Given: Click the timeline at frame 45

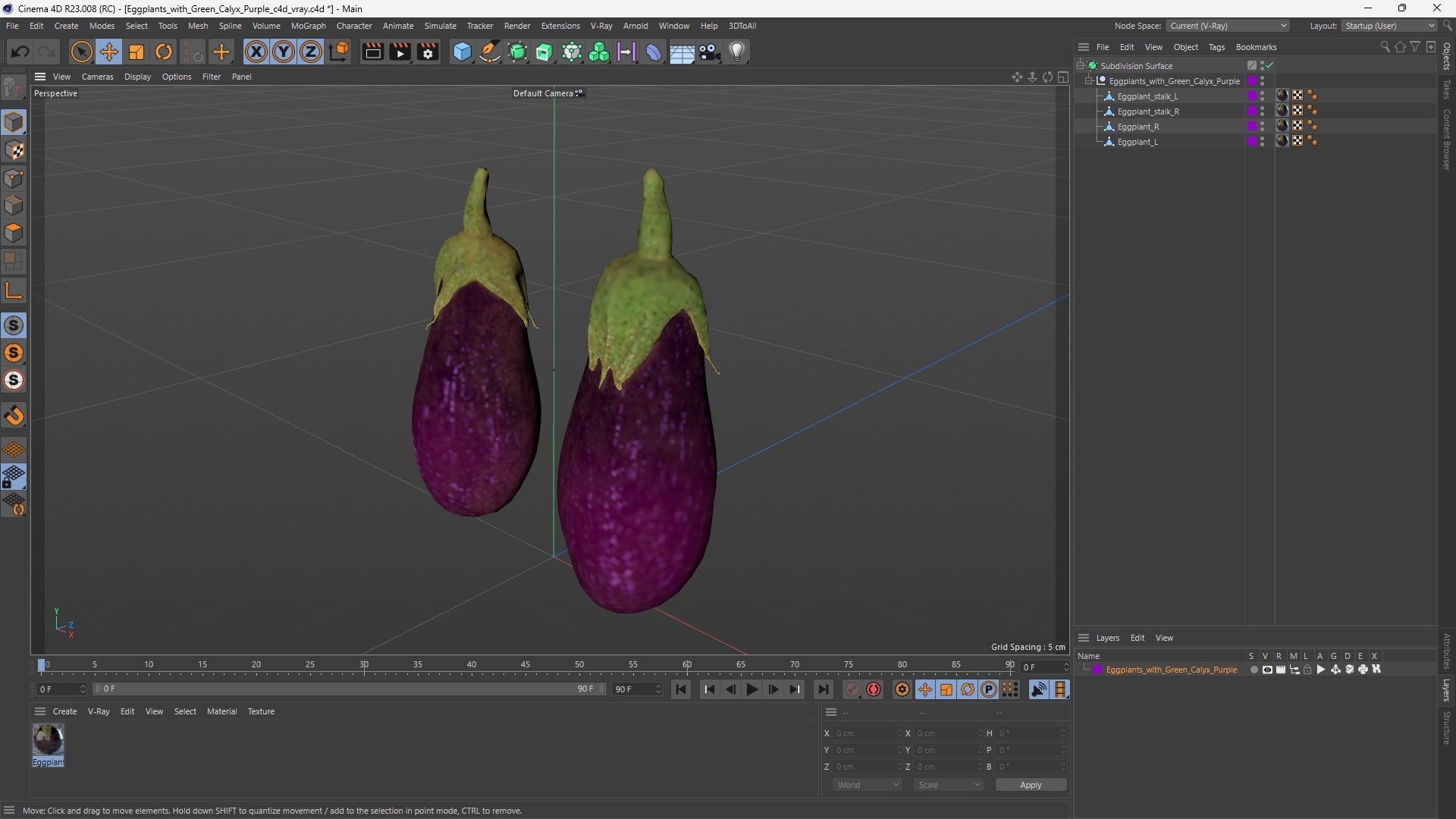Looking at the screenshot, I should (x=526, y=665).
